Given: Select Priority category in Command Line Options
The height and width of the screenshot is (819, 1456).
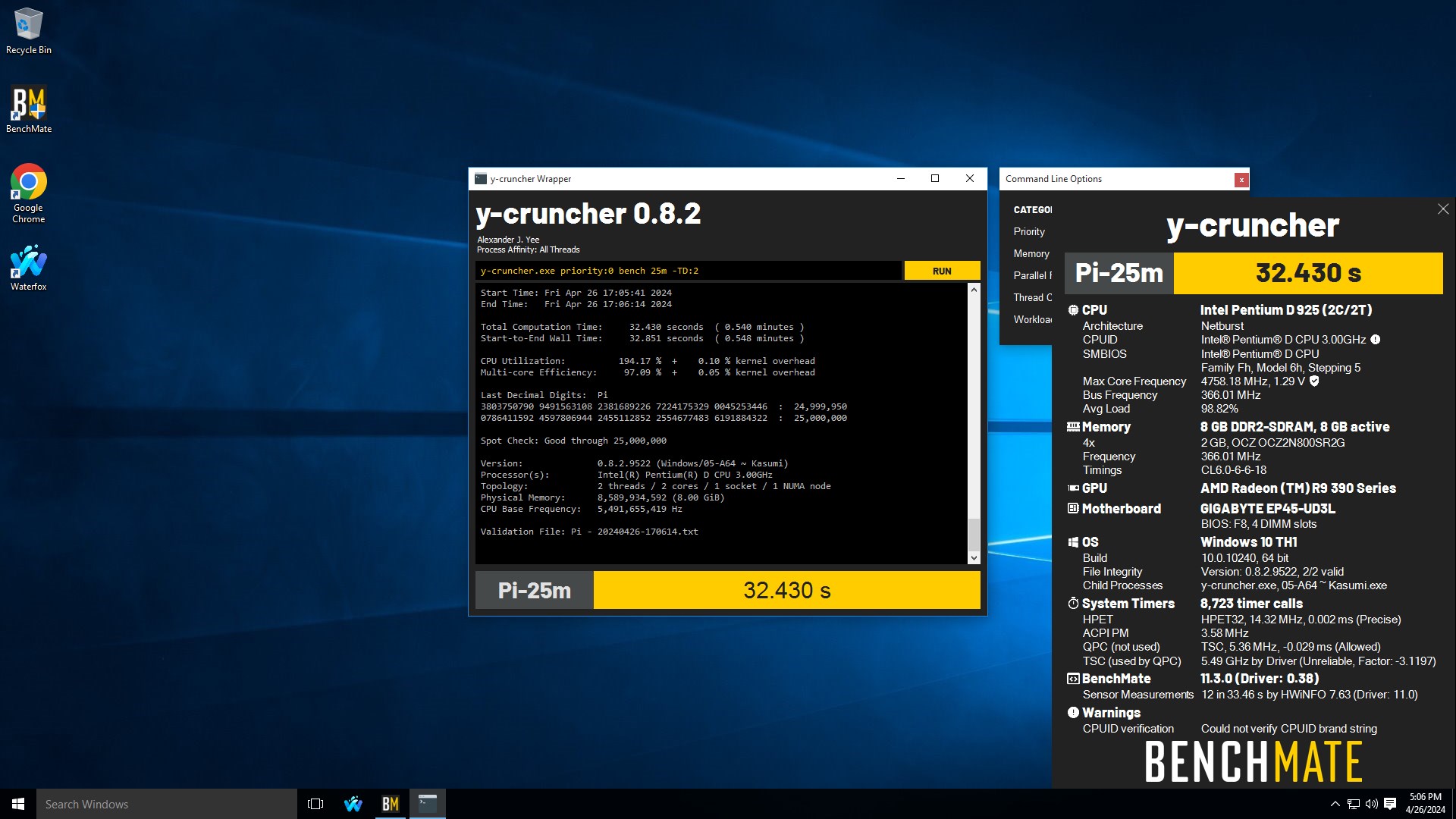Looking at the screenshot, I should click(1029, 231).
